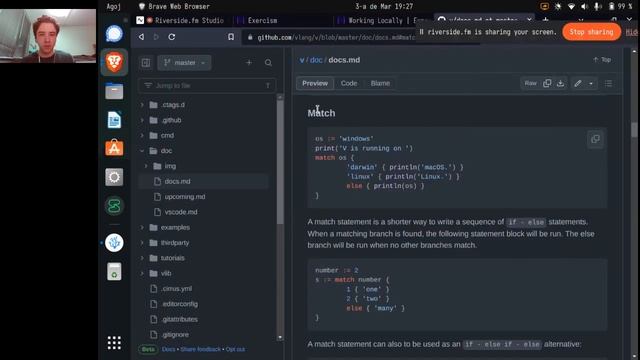Open Brave browser in the dock
The height and width of the screenshot is (360, 640).
pos(114,62)
